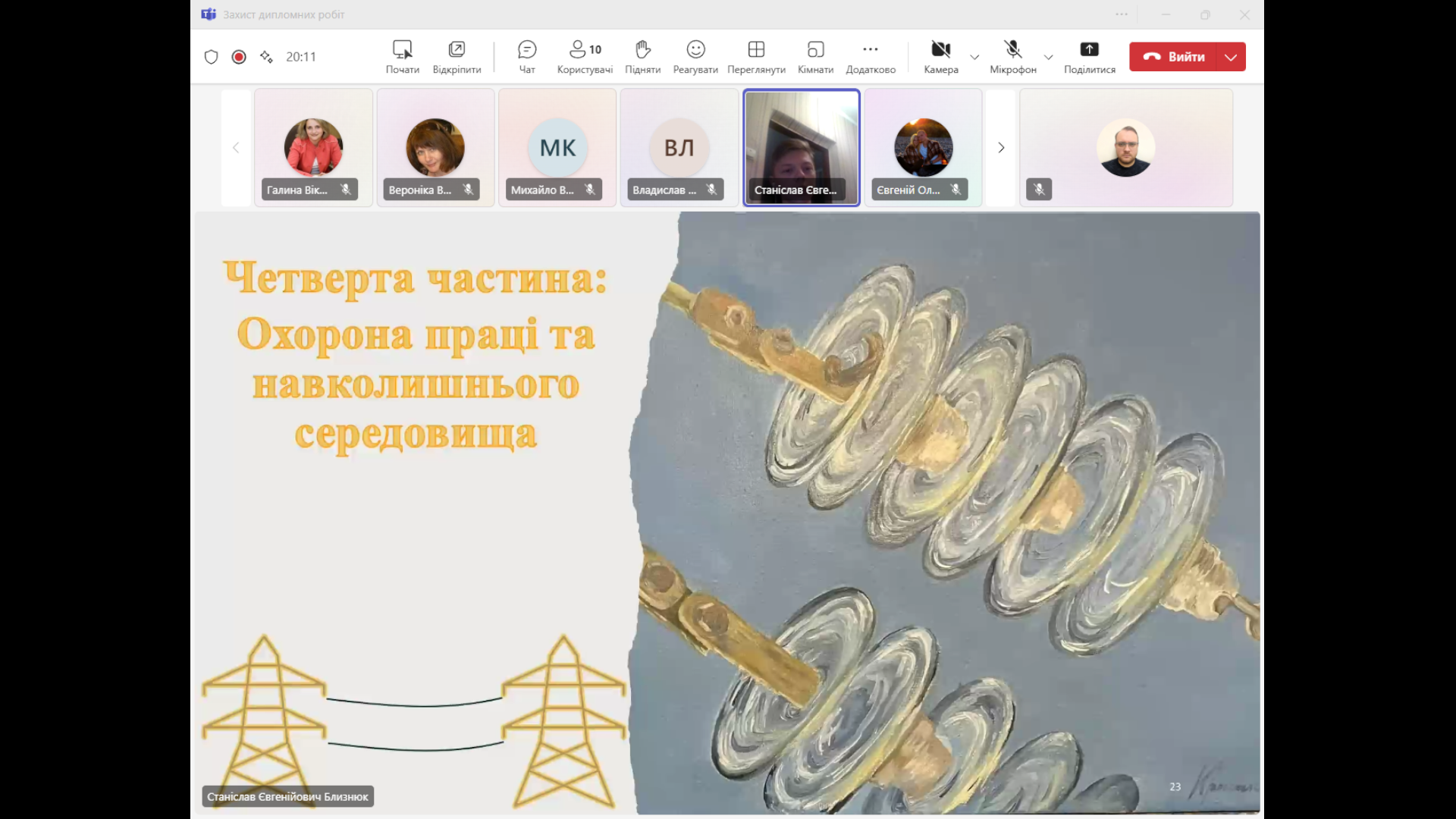Leave the meeting with Вийти button
This screenshot has height=819, width=1456.
pos(1174,57)
